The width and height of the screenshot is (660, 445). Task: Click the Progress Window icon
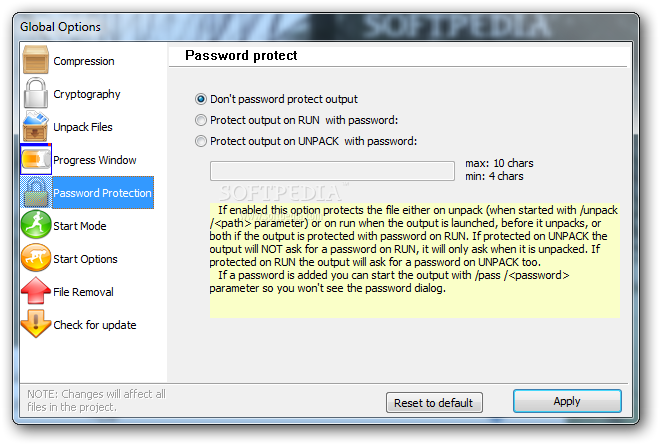coord(36,159)
